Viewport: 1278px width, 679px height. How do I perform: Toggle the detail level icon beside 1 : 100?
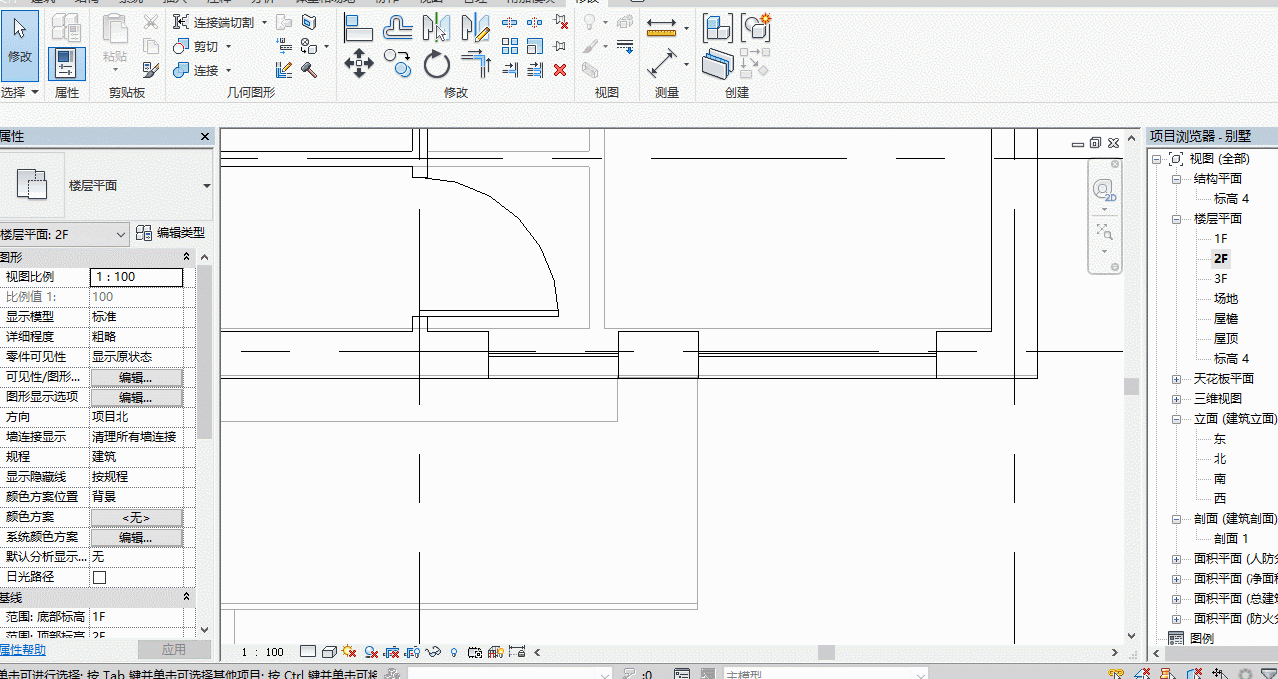[x=308, y=652]
